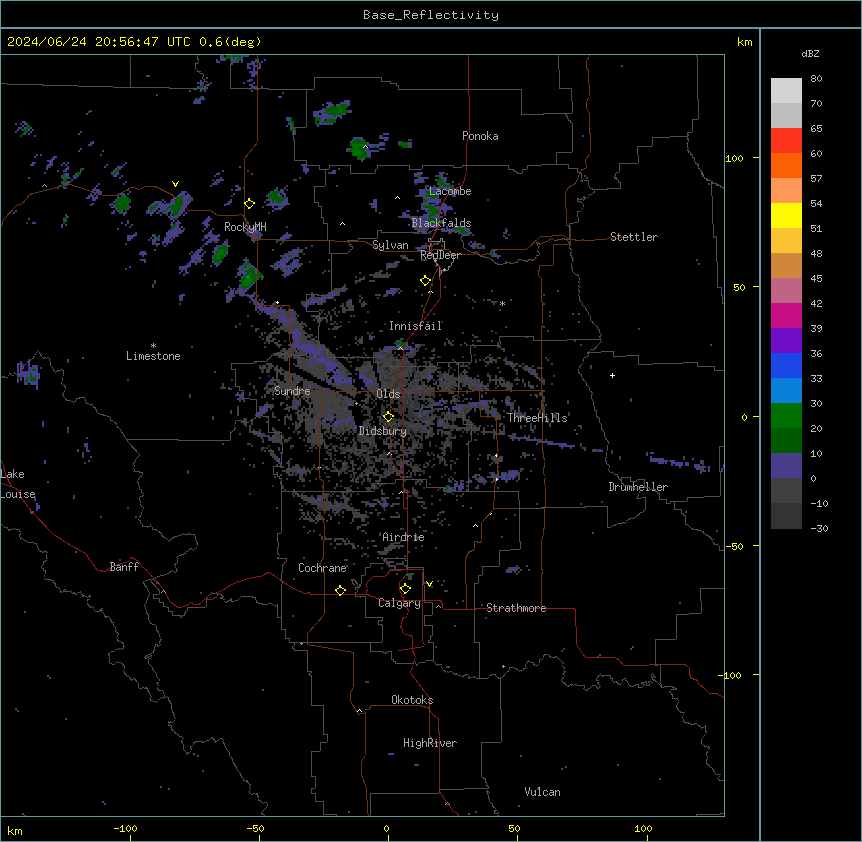Select the red 65-60 dBZ legend swatch
This screenshot has height=842, width=862.
tap(786, 140)
